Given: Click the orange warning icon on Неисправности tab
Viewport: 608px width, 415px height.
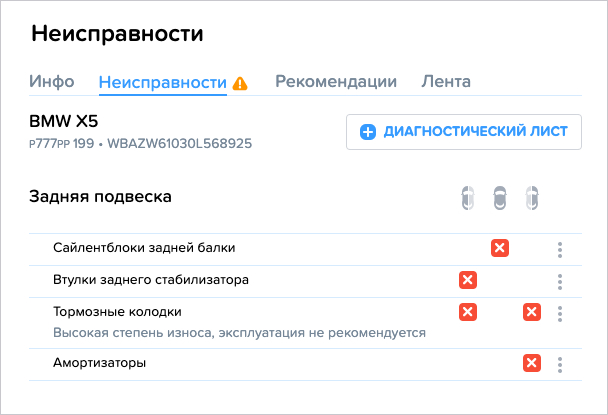Looking at the screenshot, I should [240, 83].
